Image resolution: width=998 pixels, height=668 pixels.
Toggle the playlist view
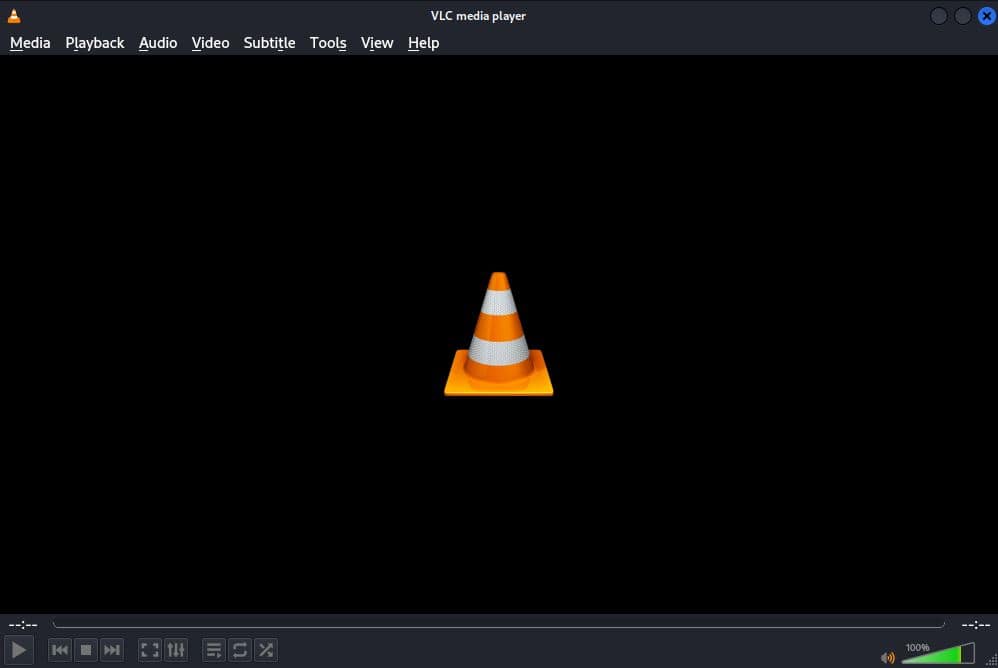click(x=214, y=650)
